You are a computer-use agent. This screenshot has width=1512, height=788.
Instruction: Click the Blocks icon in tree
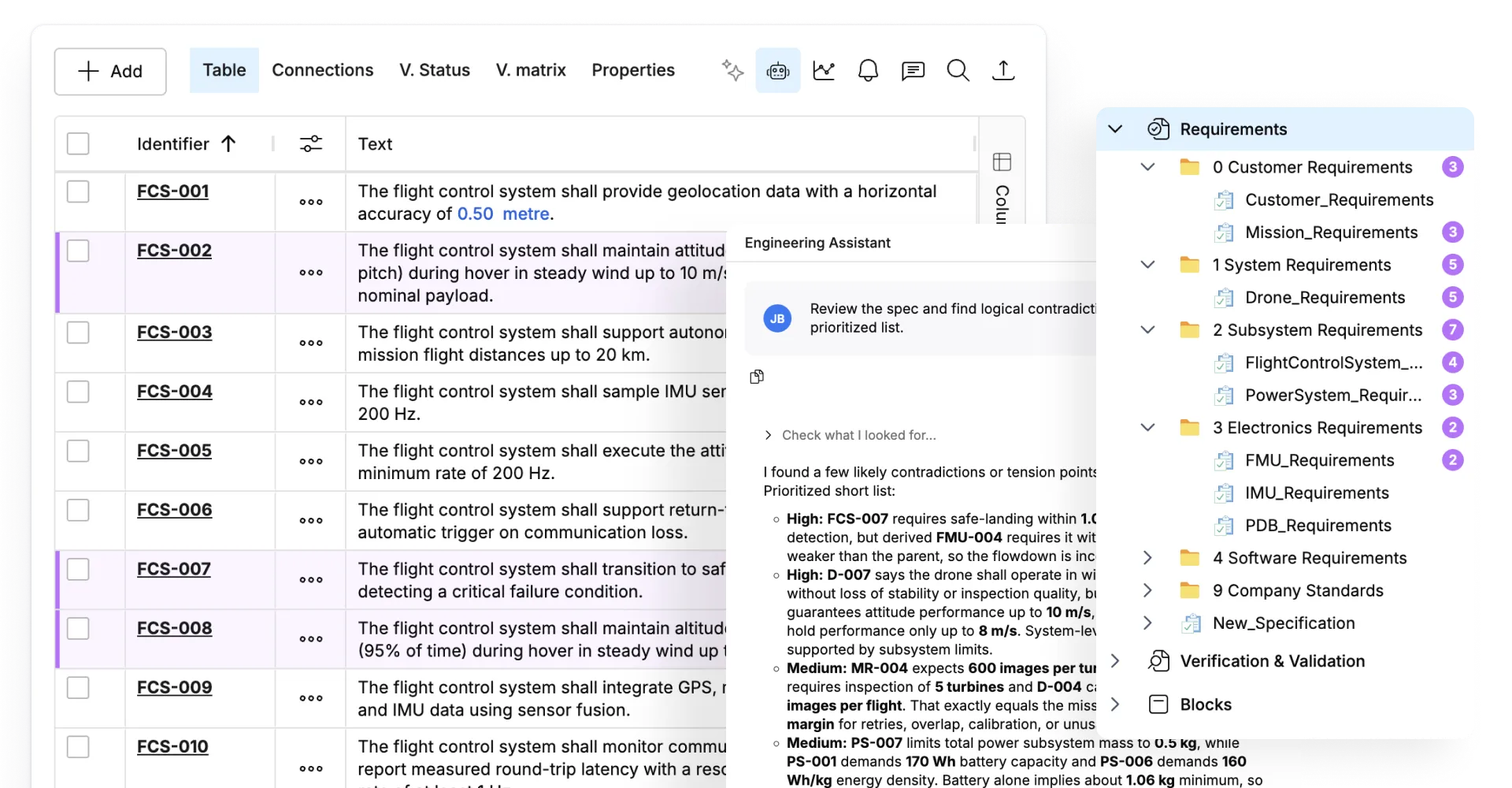pyautogui.click(x=1158, y=704)
